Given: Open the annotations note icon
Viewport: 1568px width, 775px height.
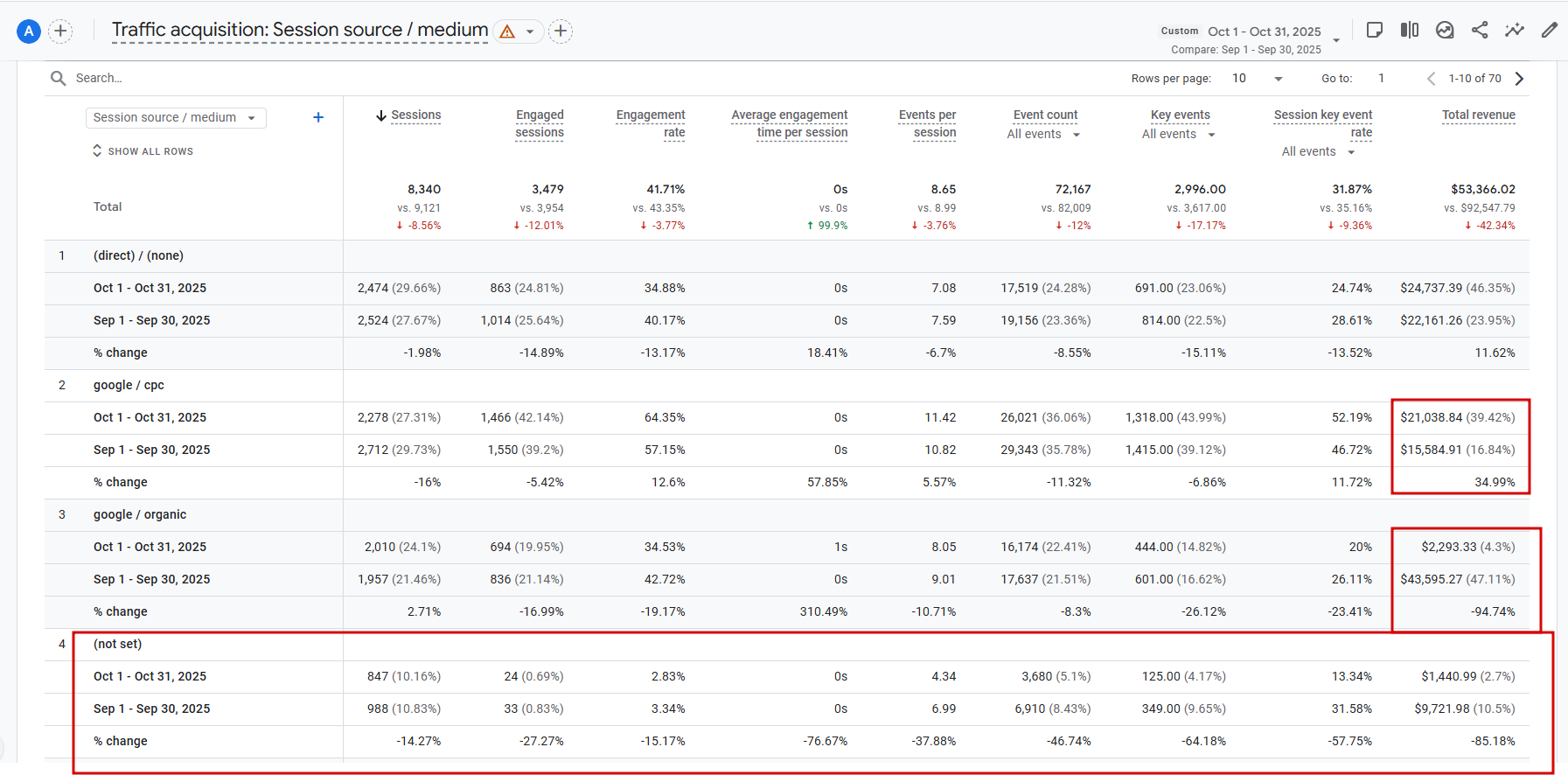Looking at the screenshot, I should pyautogui.click(x=1375, y=31).
